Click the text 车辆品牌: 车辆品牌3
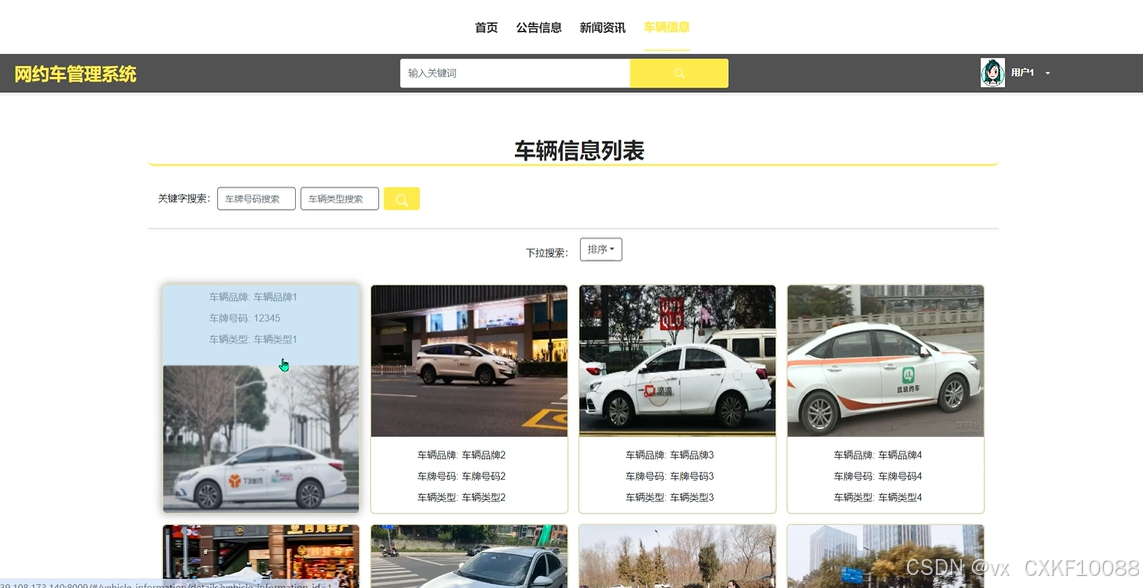The image size is (1143, 588). pyautogui.click(x=670, y=455)
